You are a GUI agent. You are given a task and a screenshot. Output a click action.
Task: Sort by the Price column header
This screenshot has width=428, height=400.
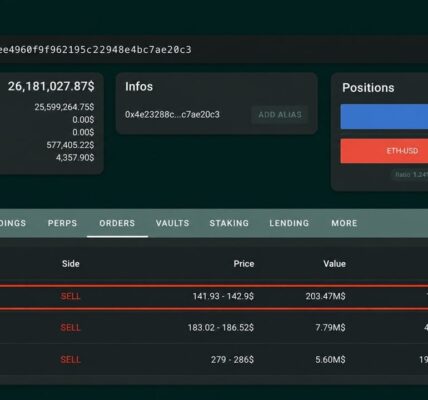(244, 264)
